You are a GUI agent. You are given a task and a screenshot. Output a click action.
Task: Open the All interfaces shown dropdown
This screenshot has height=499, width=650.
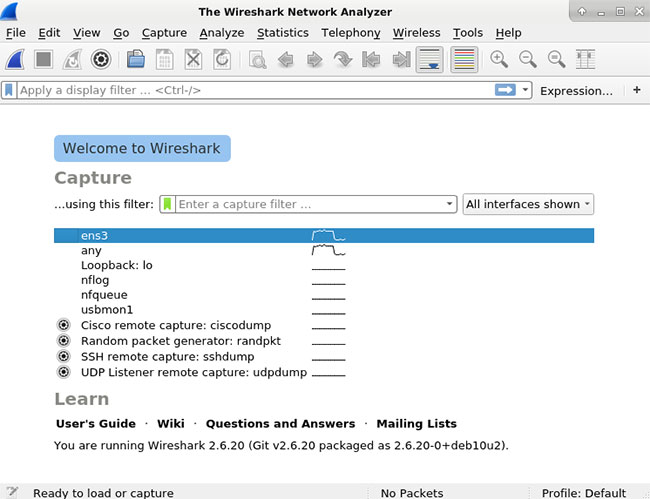tap(528, 204)
